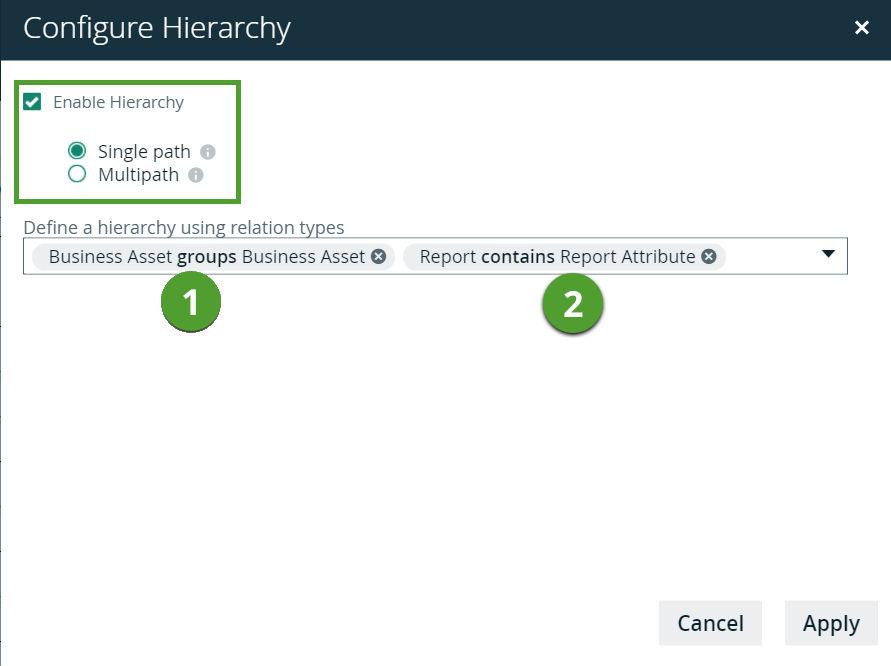The width and height of the screenshot is (891, 666).
Task: Expand the relation types dropdown arrow
Action: click(828, 254)
